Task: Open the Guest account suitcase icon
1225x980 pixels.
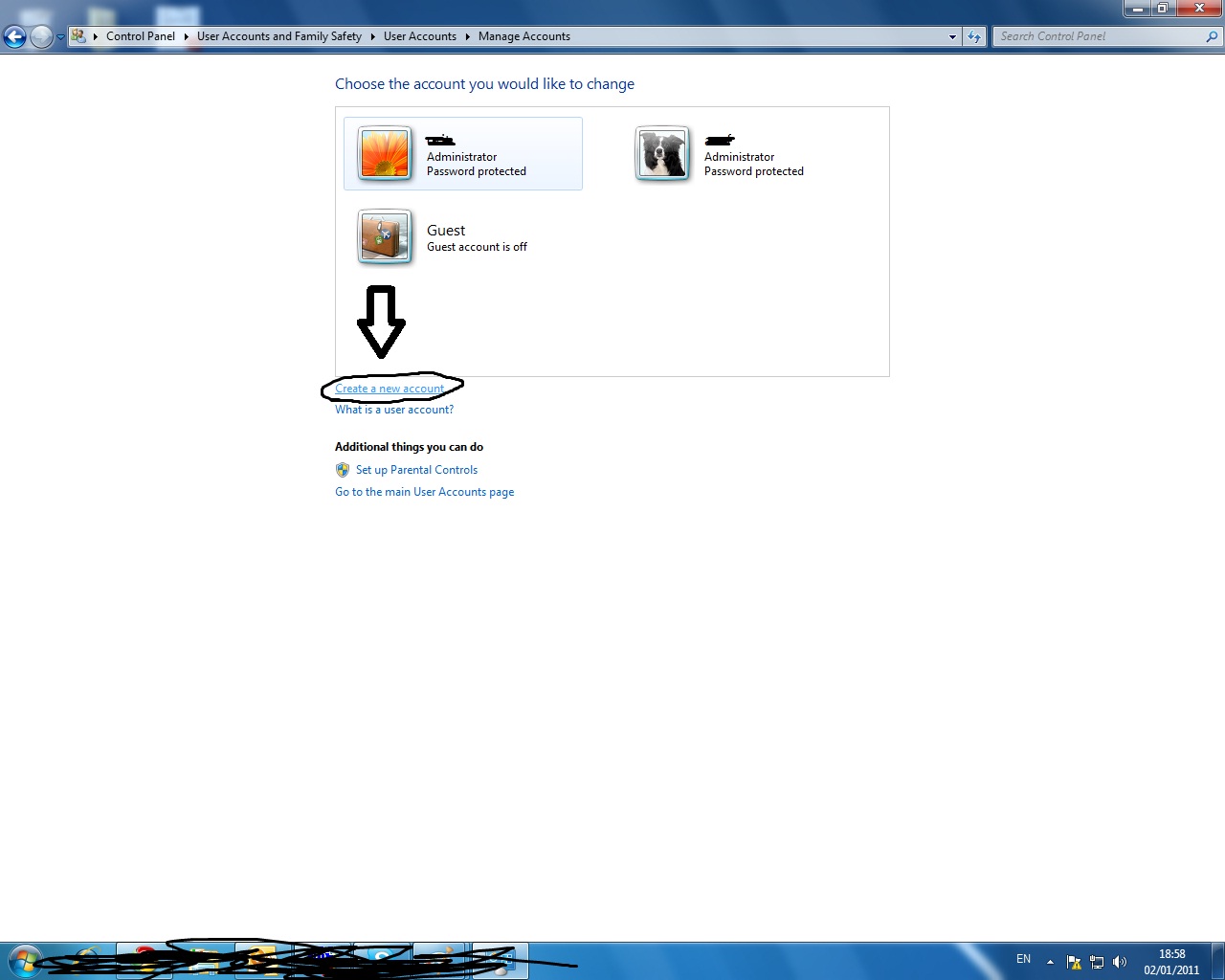Action: (385, 236)
